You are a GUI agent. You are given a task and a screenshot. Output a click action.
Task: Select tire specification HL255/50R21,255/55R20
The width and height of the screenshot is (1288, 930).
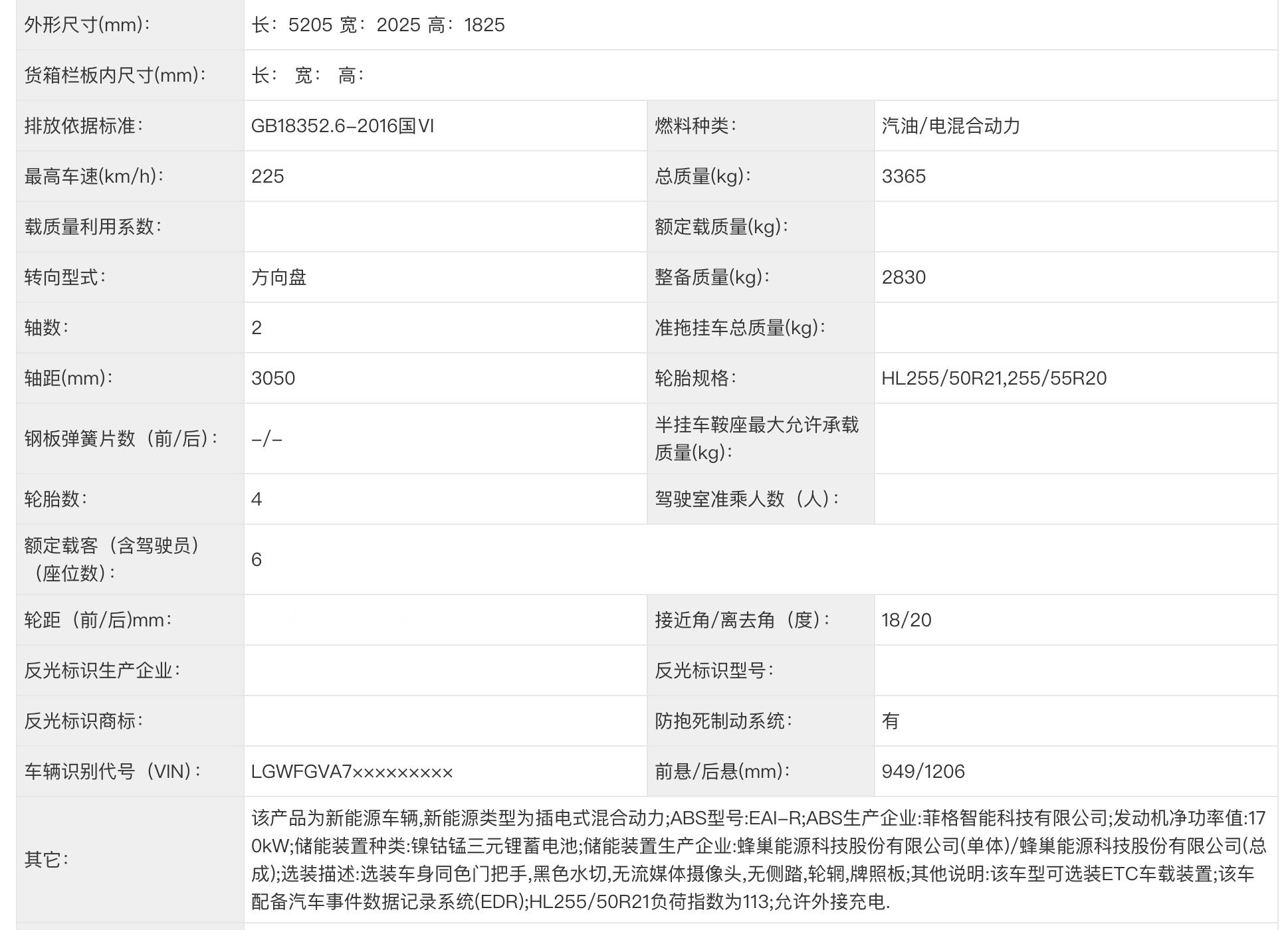(994, 379)
